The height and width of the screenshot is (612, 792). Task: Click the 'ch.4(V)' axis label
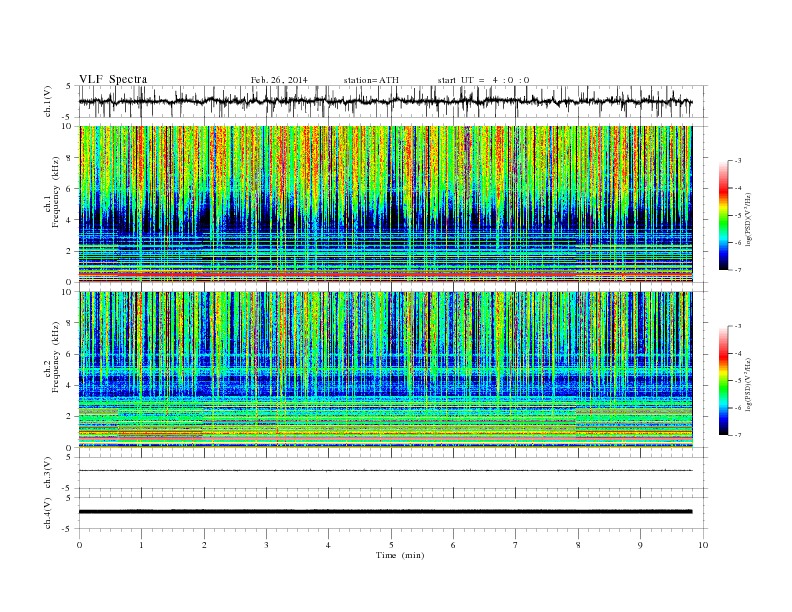pos(48,513)
